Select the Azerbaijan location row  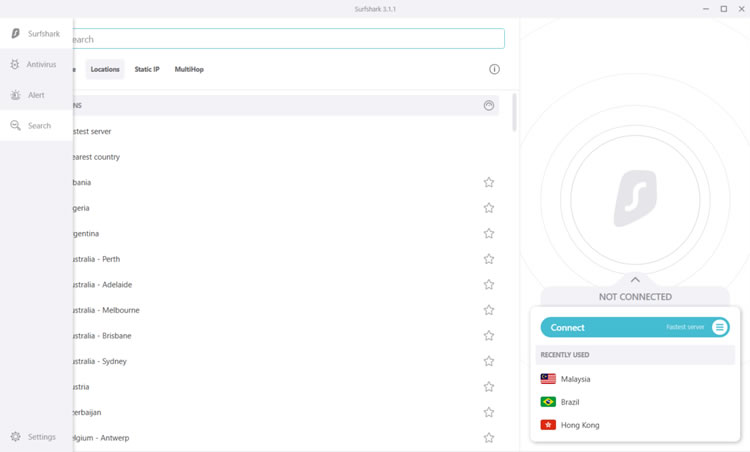286,412
